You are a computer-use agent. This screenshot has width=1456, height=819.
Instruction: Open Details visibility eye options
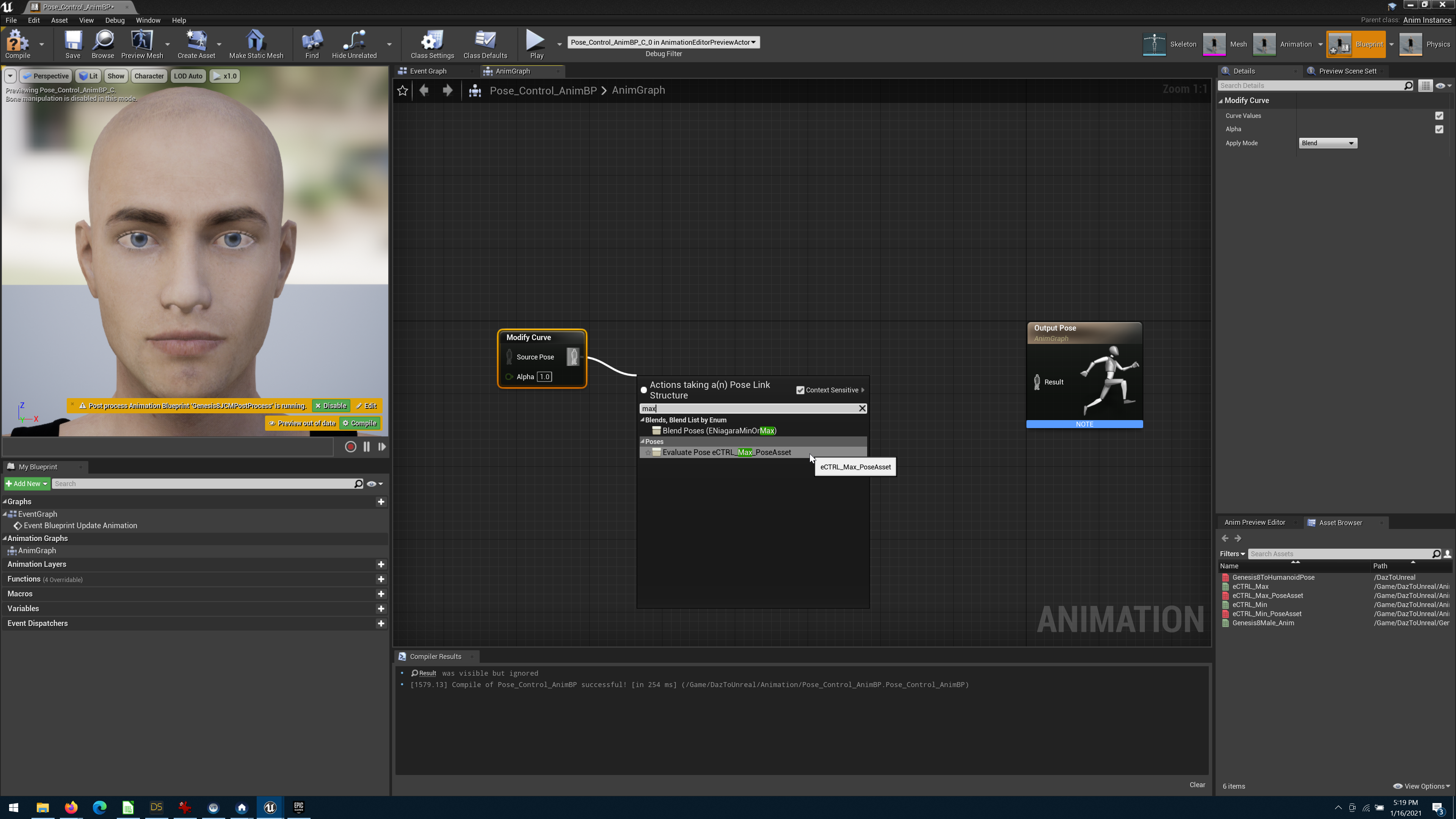[x=1443, y=86]
